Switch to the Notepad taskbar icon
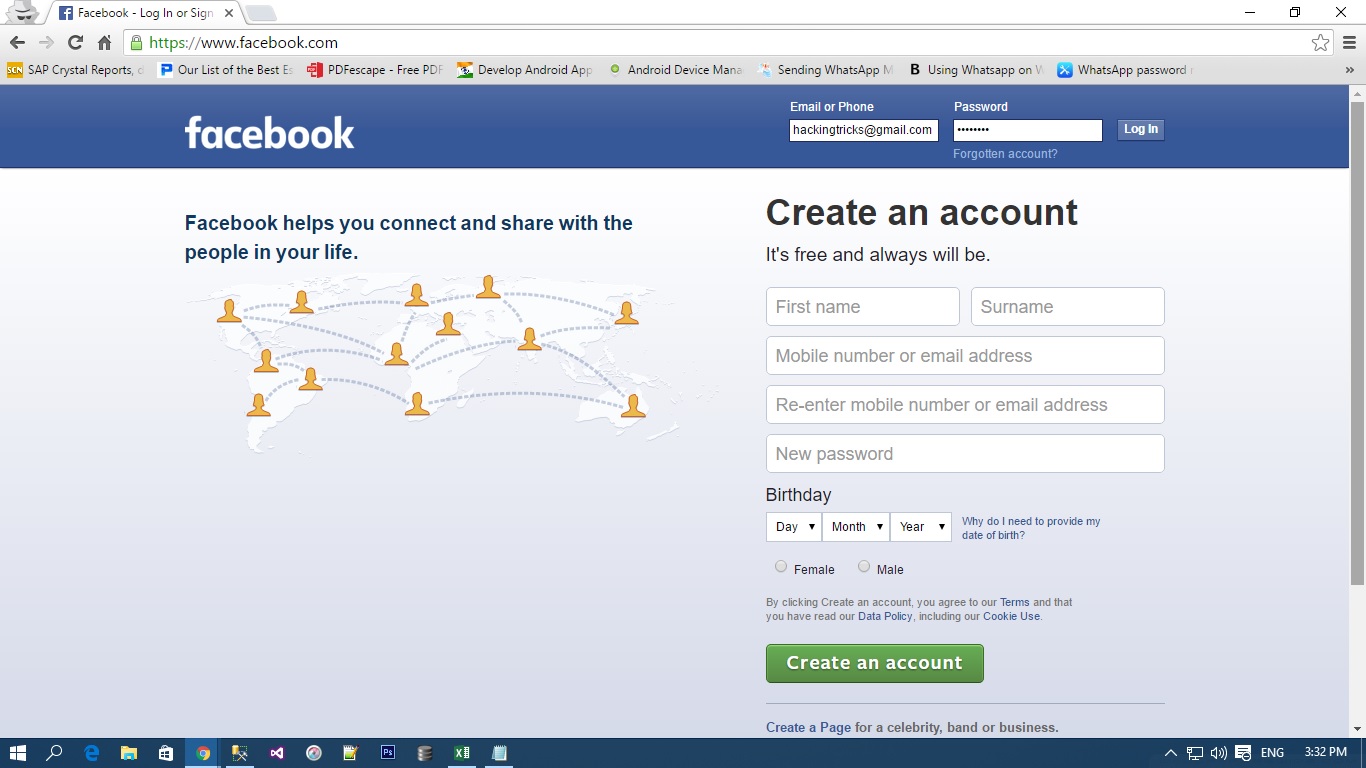Image resolution: width=1366 pixels, height=768 pixels. click(x=499, y=753)
